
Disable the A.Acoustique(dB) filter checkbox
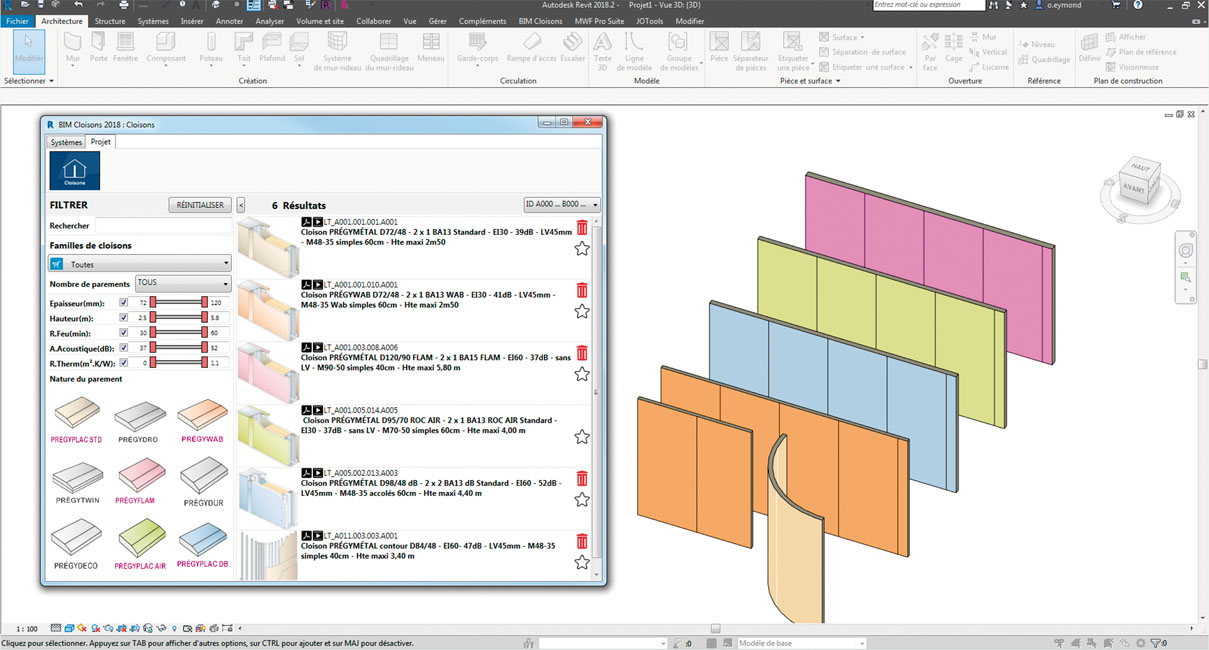pyautogui.click(x=124, y=347)
